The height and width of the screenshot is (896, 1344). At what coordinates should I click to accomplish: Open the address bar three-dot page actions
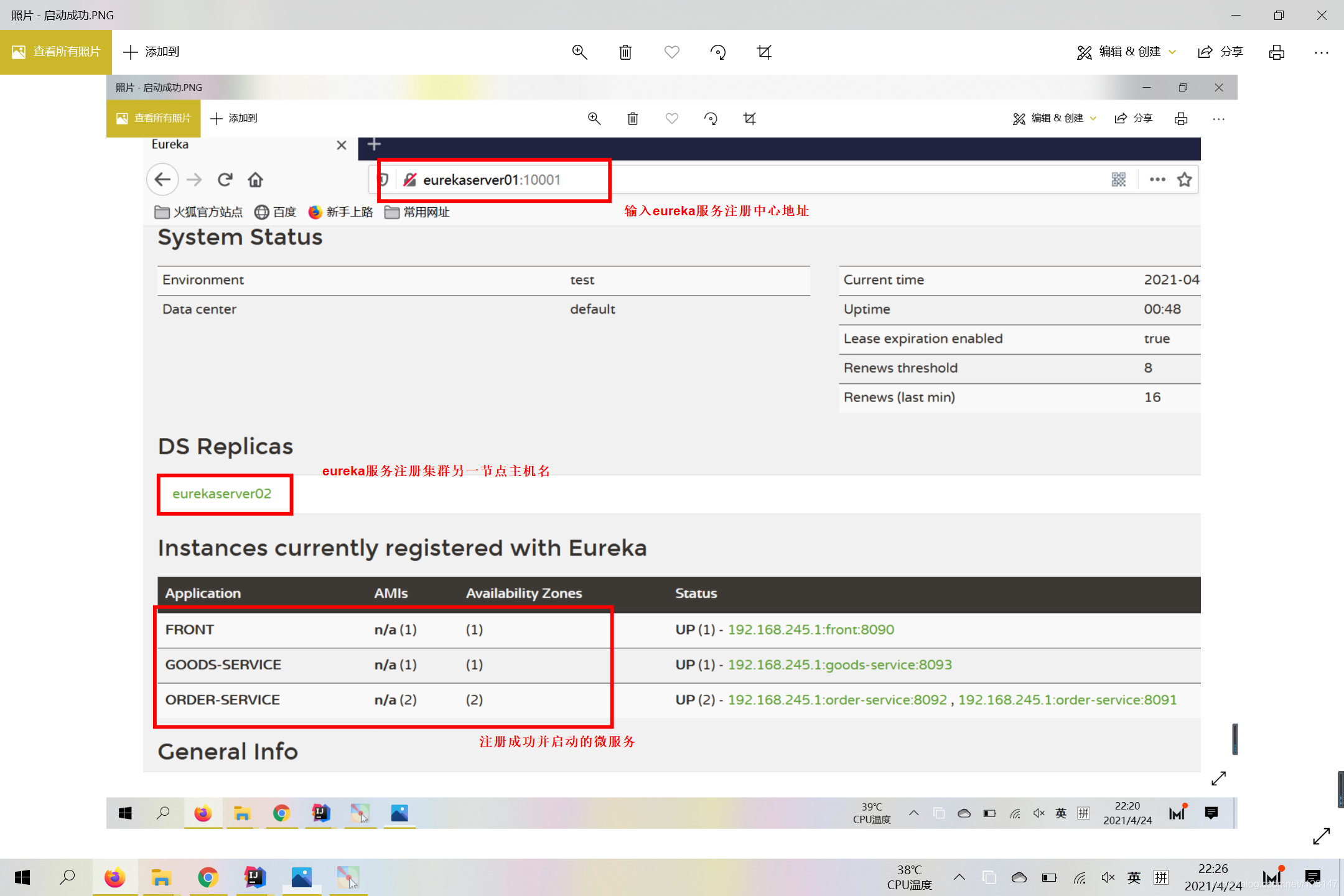click(x=1157, y=180)
